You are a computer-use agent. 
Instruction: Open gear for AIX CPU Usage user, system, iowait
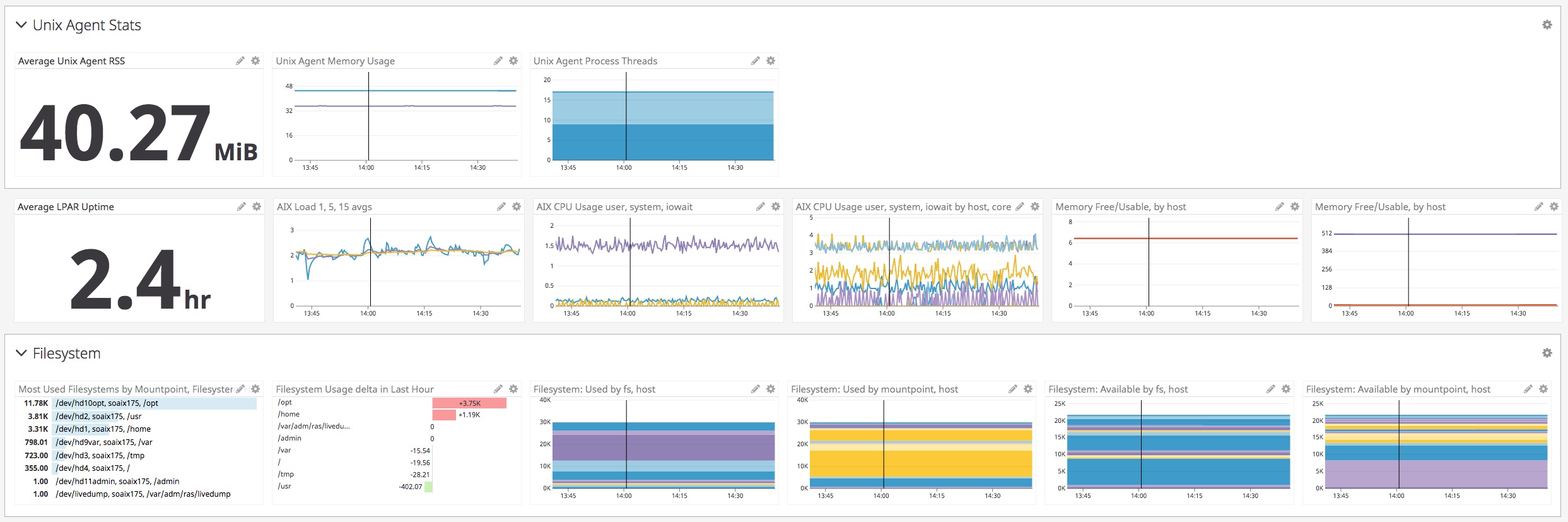[776, 206]
